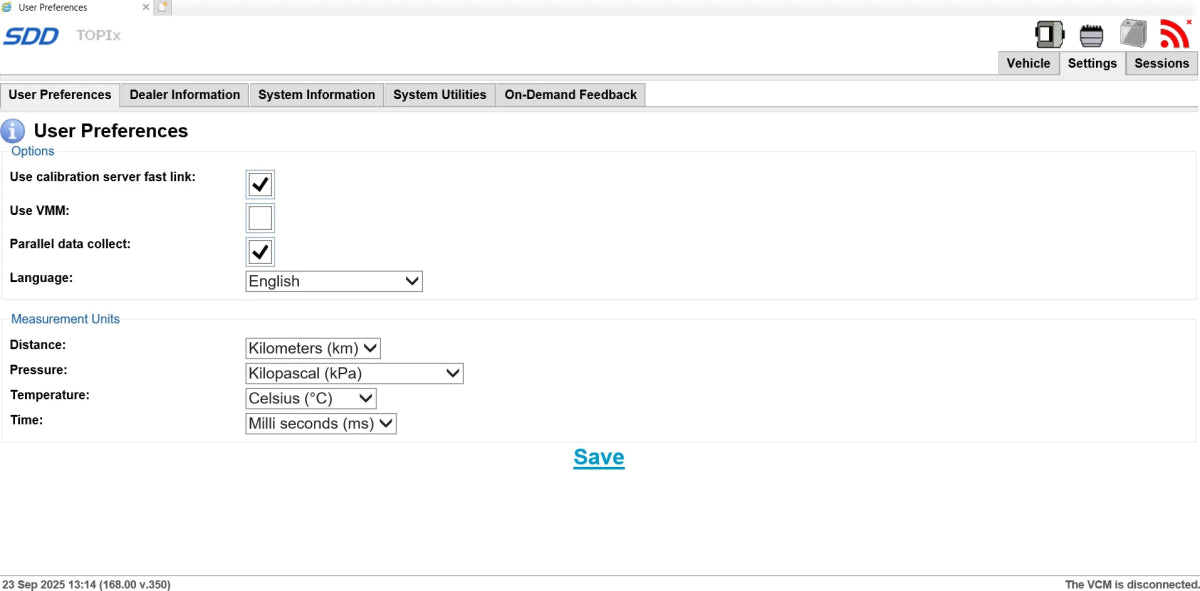Click the vehicle battery status icon
Screen dimensions: 1200x591
point(1133,34)
